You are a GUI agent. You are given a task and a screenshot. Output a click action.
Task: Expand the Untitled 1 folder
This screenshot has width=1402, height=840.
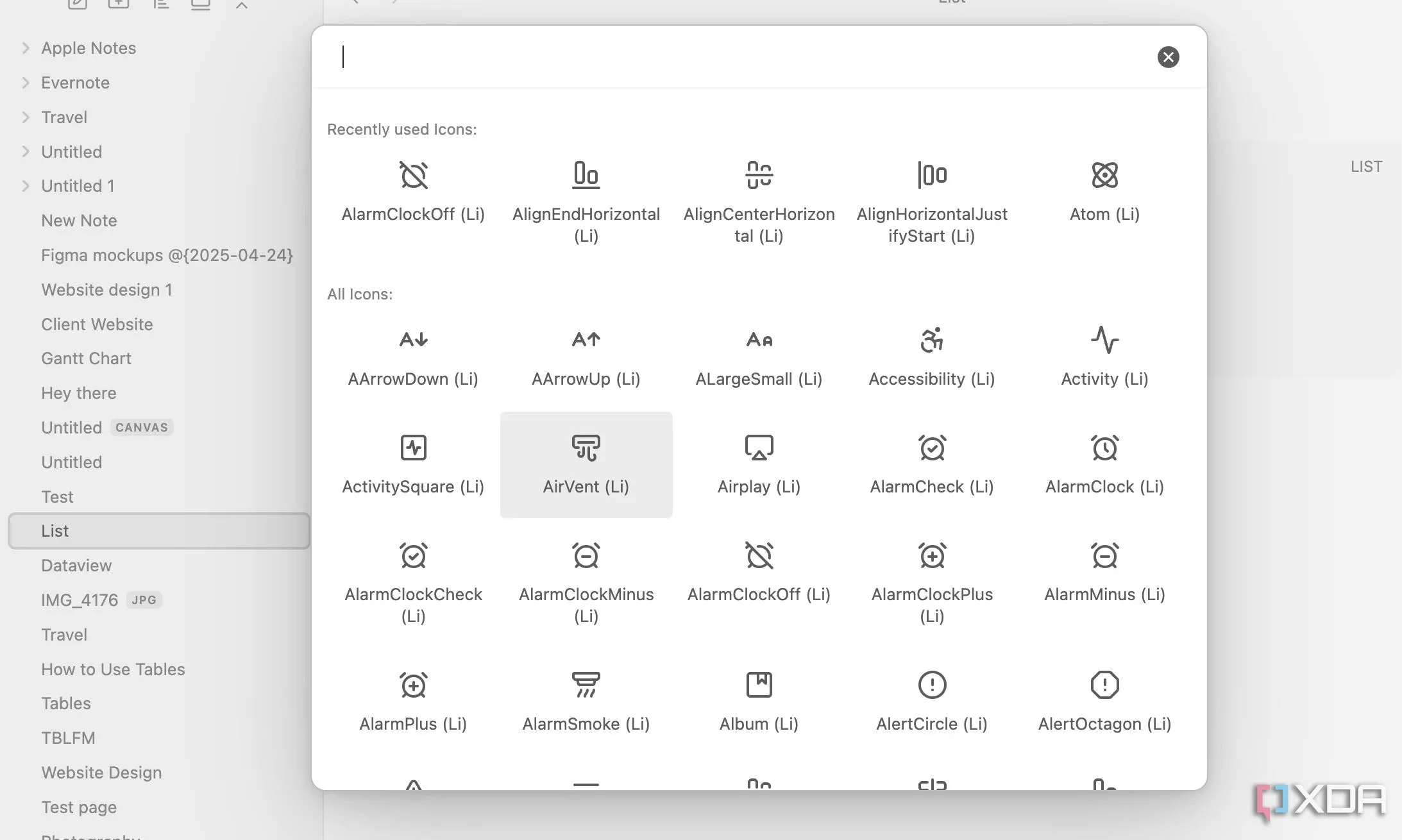[26, 186]
